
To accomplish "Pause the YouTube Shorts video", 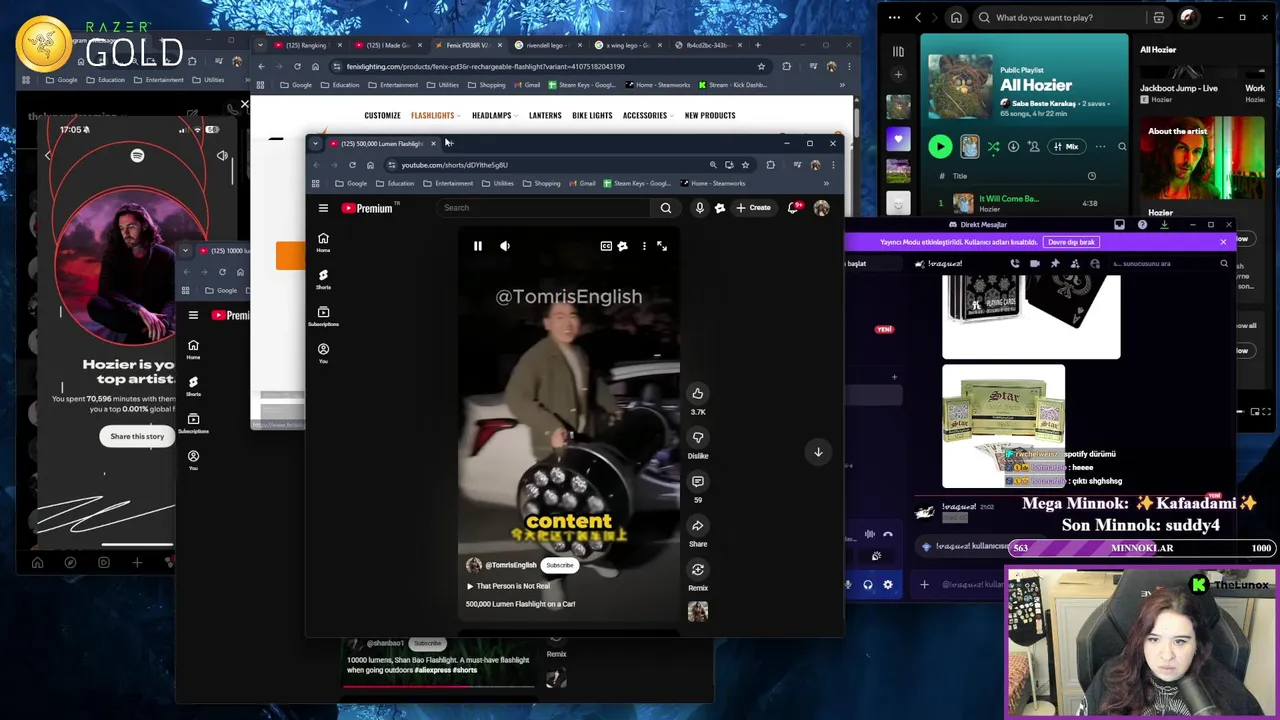I will 478,246.
